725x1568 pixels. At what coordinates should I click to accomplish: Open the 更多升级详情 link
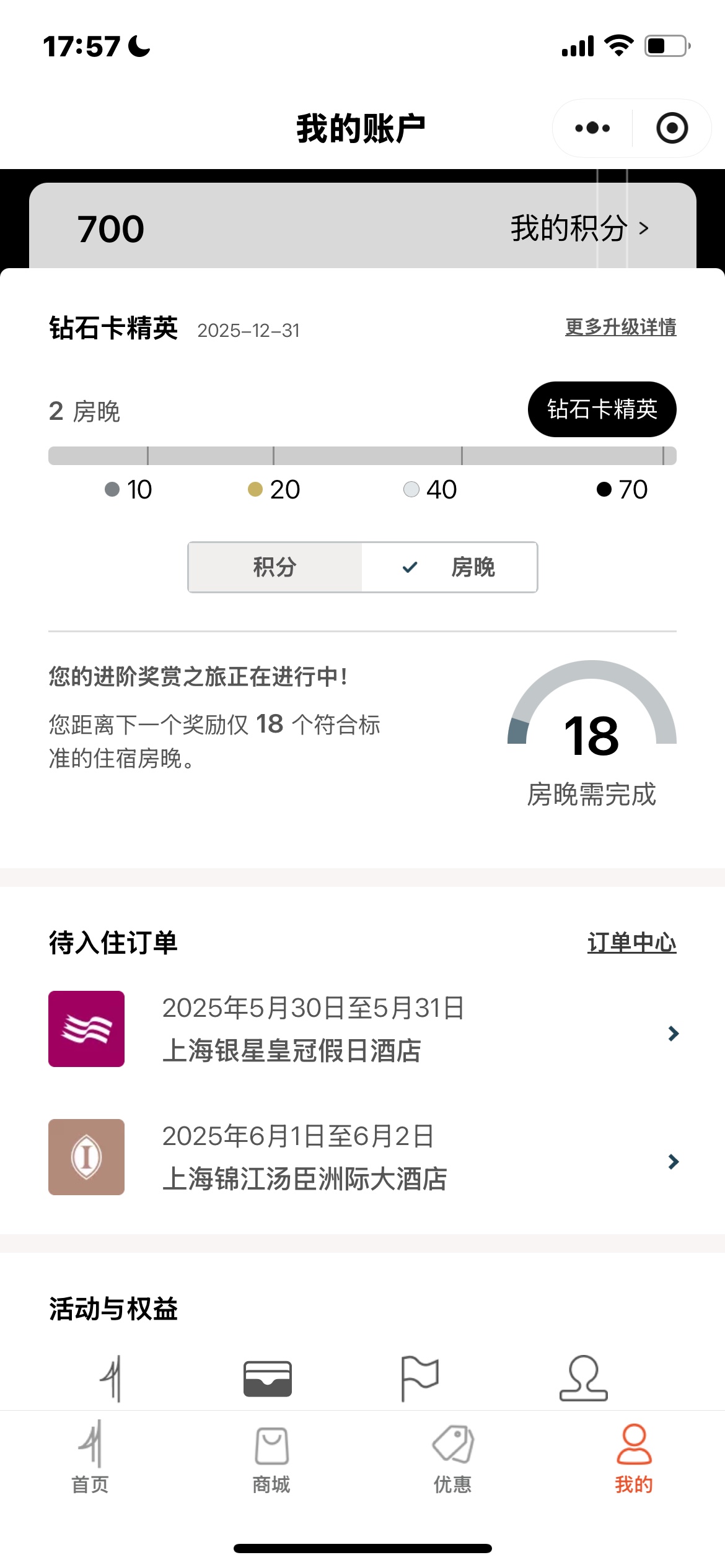620,327
